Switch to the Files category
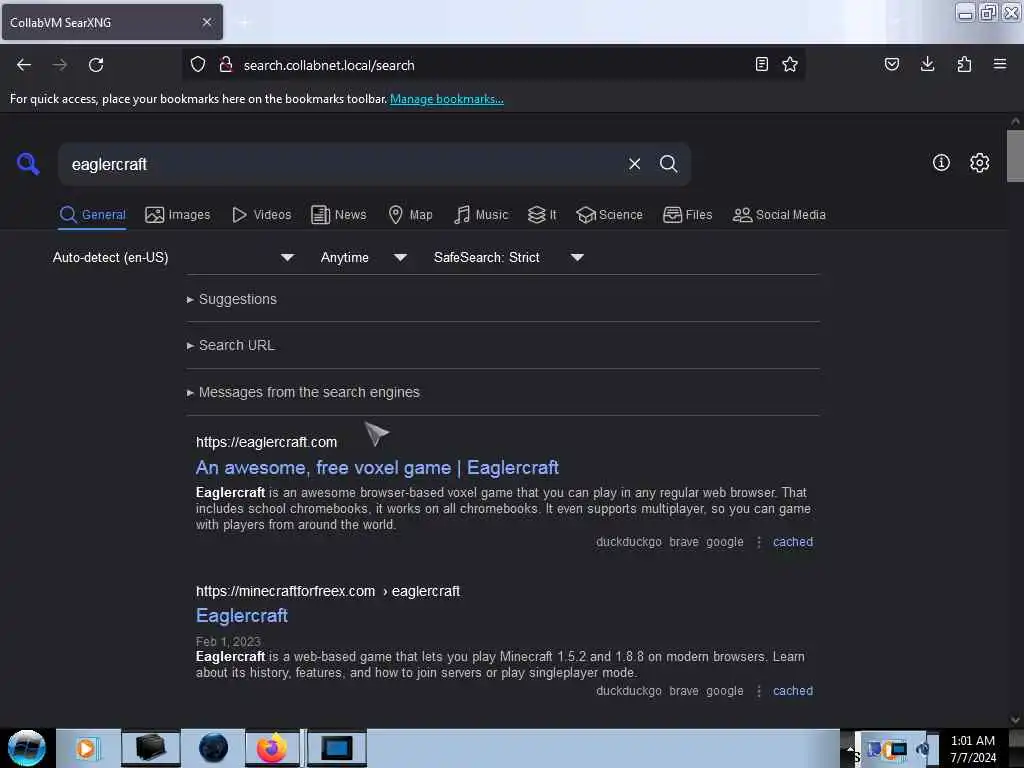Viewport: 1024px width, 768px height. tap(687, 215)
